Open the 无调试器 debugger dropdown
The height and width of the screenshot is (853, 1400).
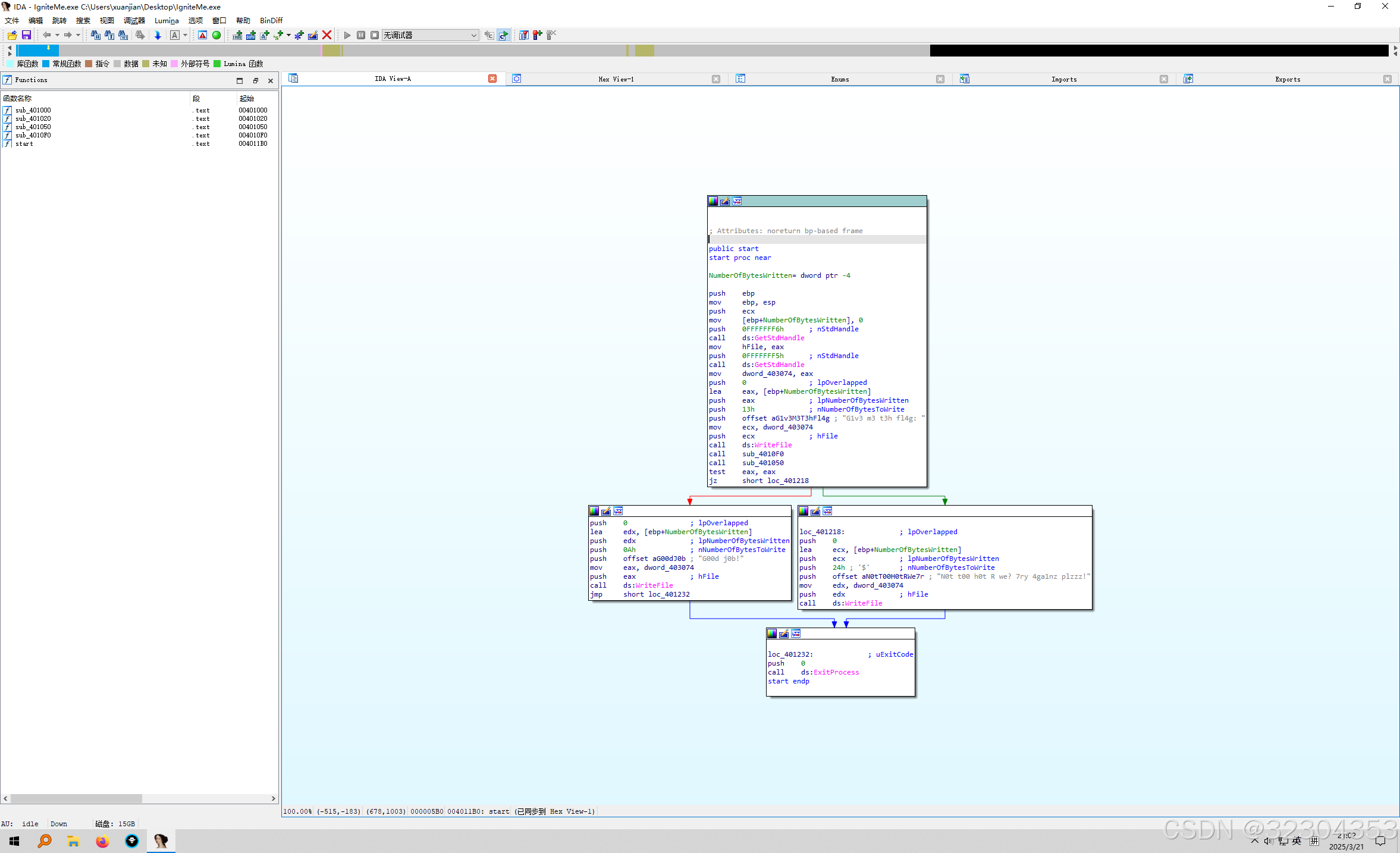473,35
